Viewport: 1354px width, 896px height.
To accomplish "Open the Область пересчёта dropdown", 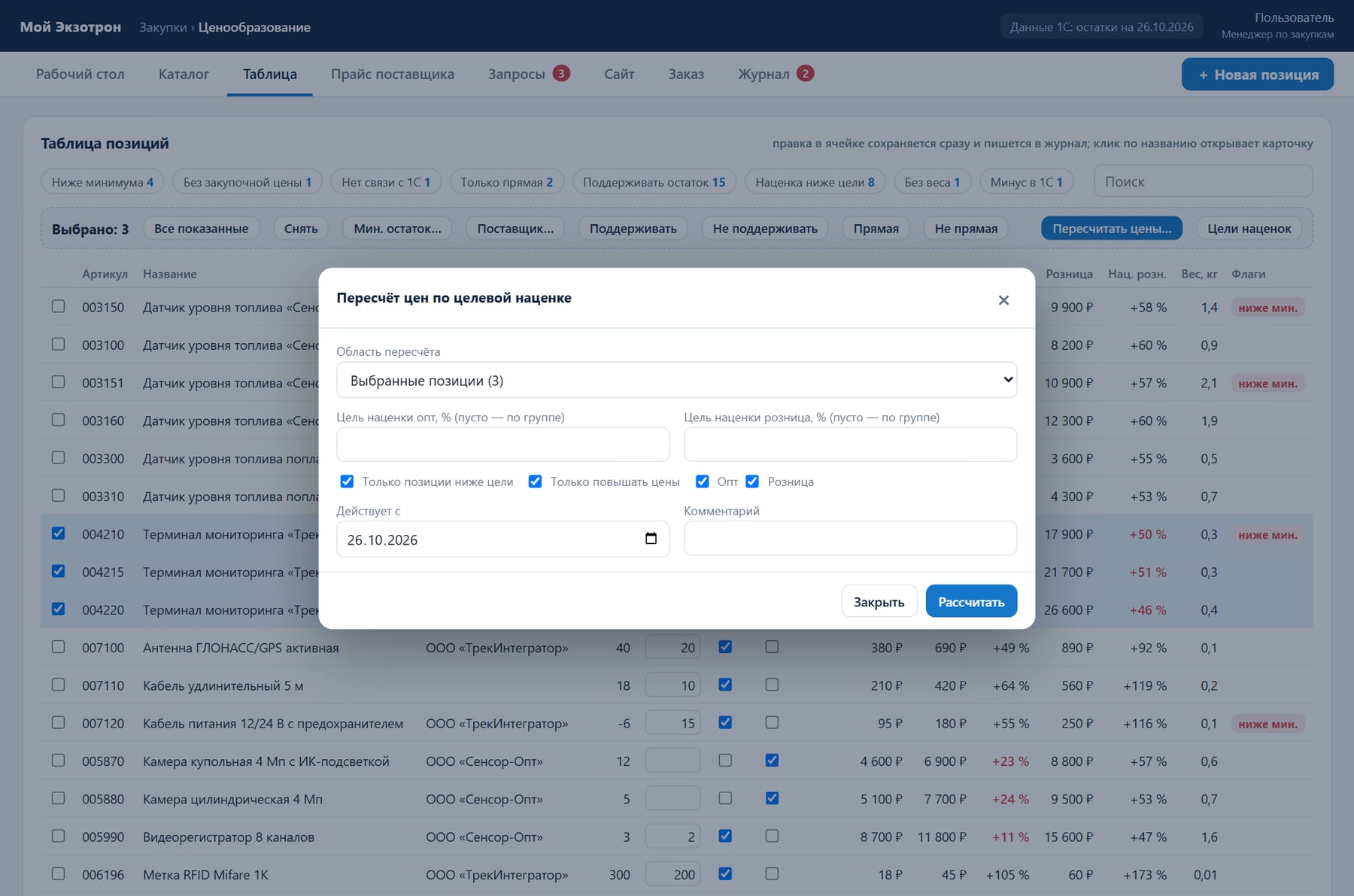I will pos(676,380).
